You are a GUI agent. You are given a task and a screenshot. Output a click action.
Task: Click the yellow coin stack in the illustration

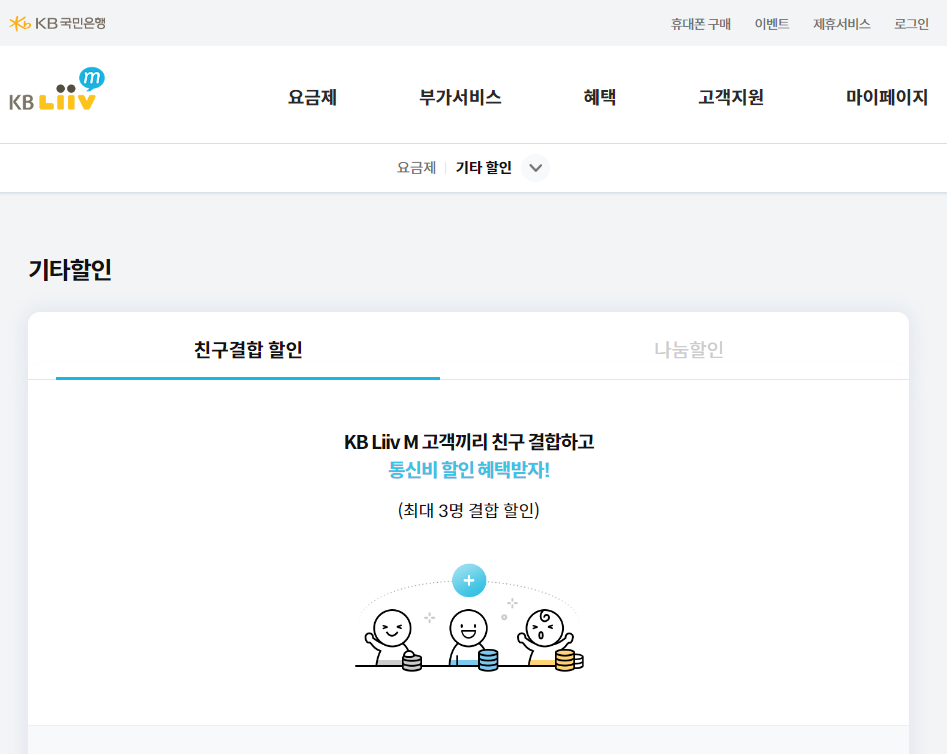565,658
